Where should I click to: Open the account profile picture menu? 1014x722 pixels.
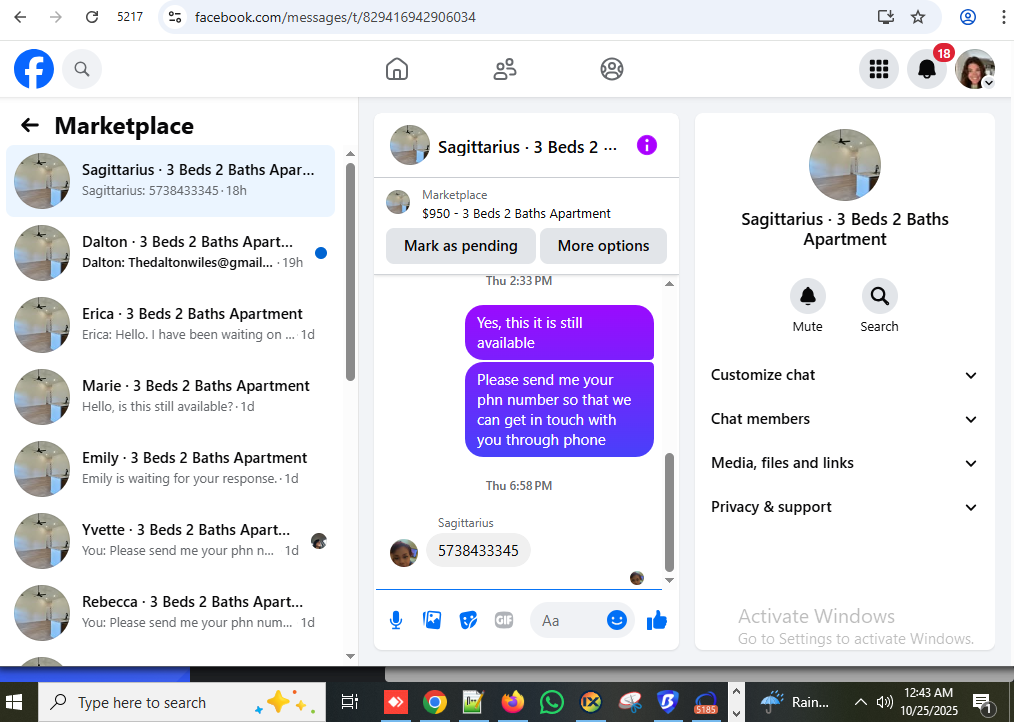point(975,69)
